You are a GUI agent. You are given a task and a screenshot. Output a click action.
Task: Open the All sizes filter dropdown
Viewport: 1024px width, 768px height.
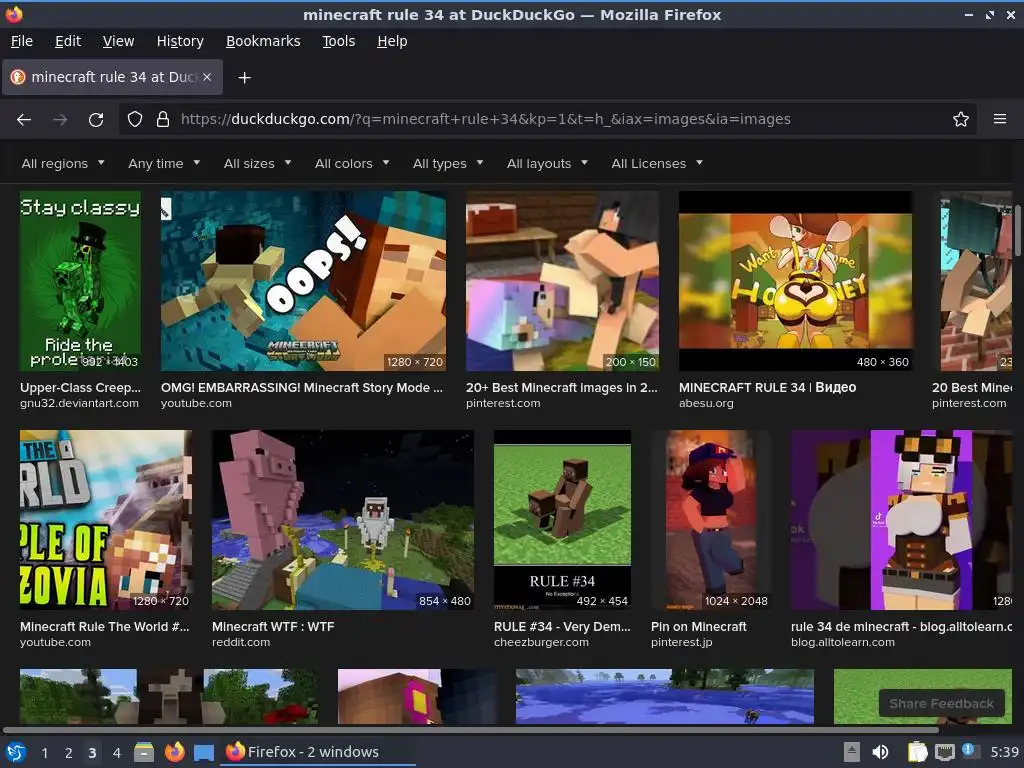pyautogui.click(x=257, y=163)
